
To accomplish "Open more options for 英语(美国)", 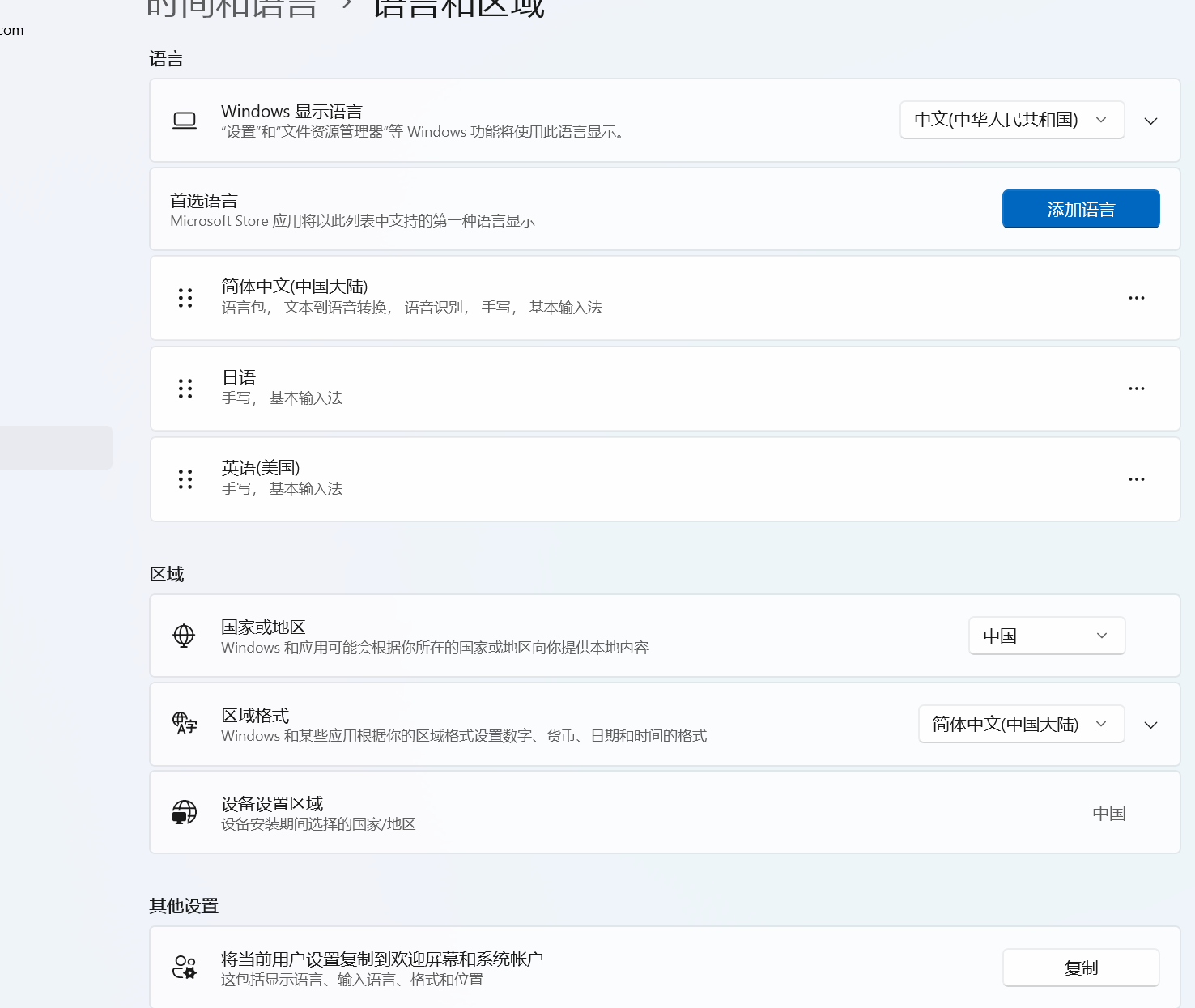I will (x=1136, y=479).
